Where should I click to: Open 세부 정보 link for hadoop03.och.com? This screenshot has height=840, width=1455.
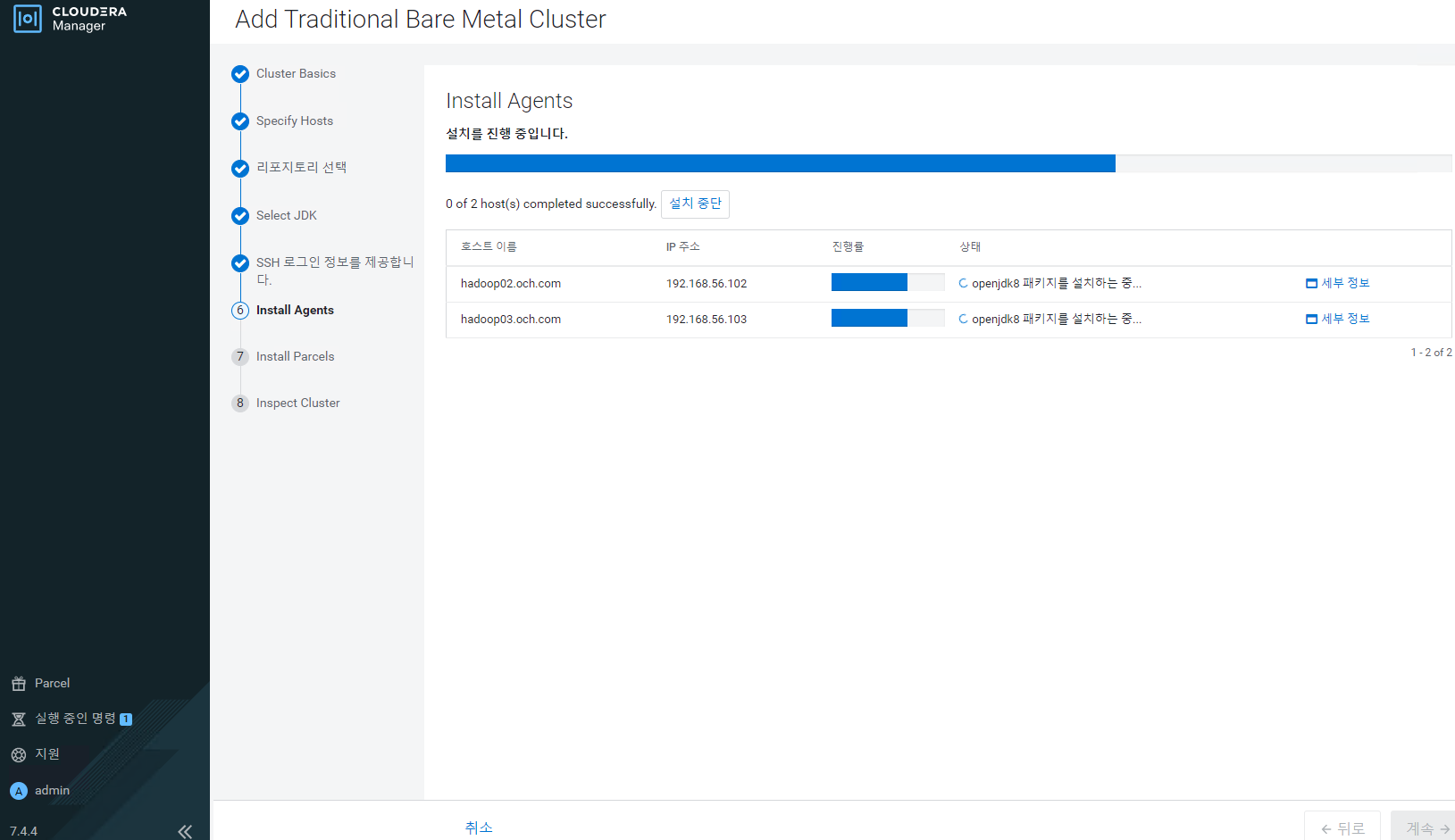pyautogui.click(x=1345, y=320)
